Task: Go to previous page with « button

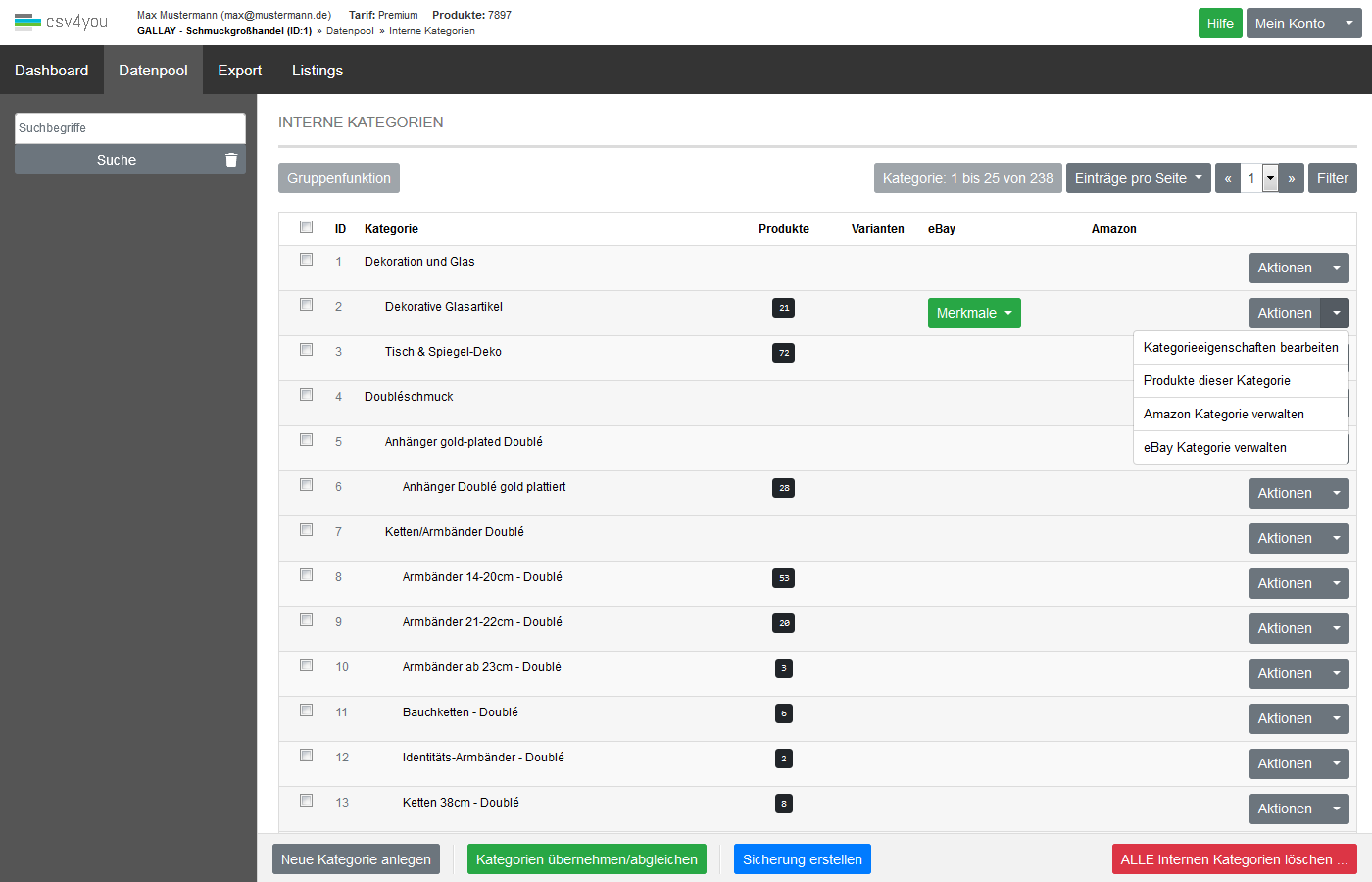Action: 1228,178
